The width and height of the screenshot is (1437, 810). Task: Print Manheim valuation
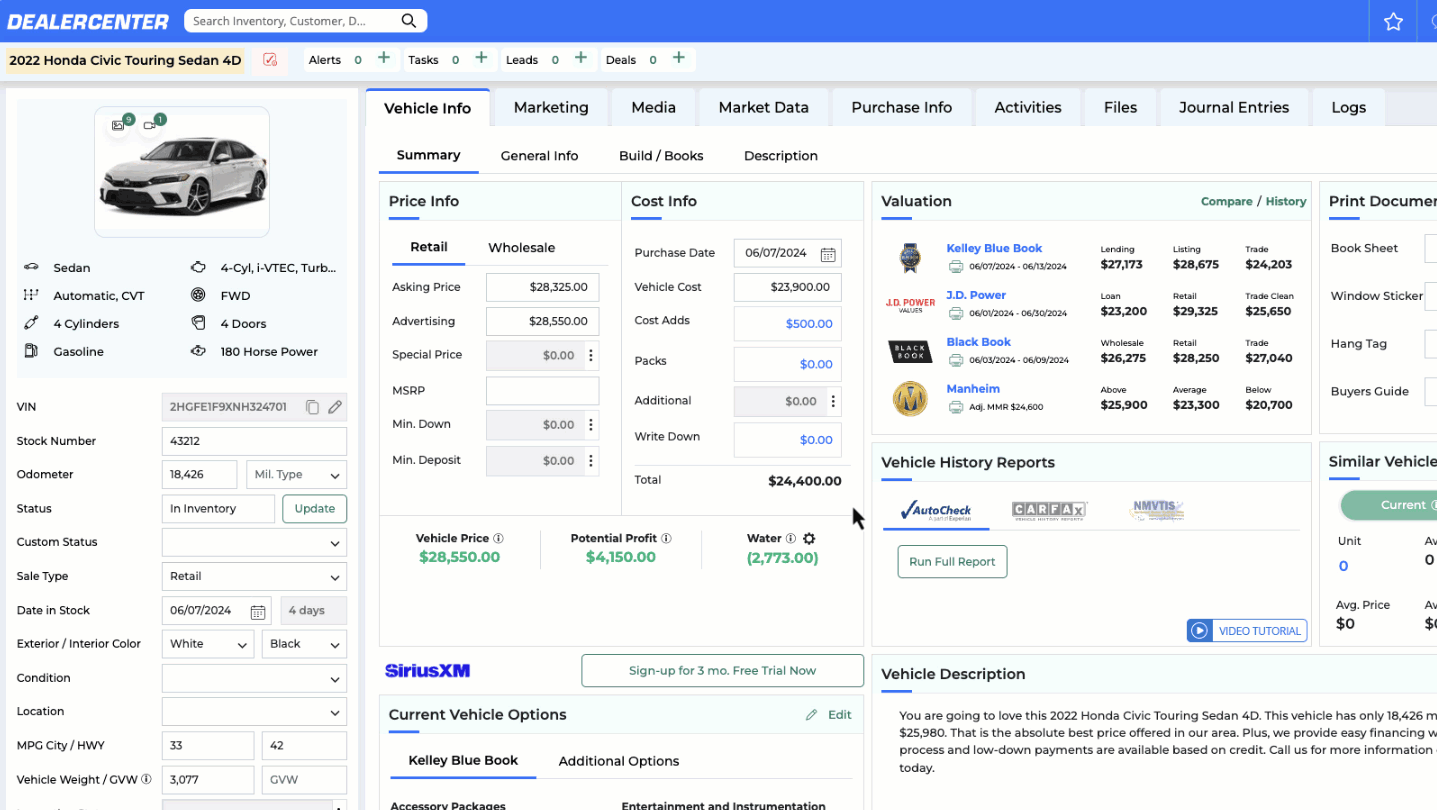click(x=956, y=407)
